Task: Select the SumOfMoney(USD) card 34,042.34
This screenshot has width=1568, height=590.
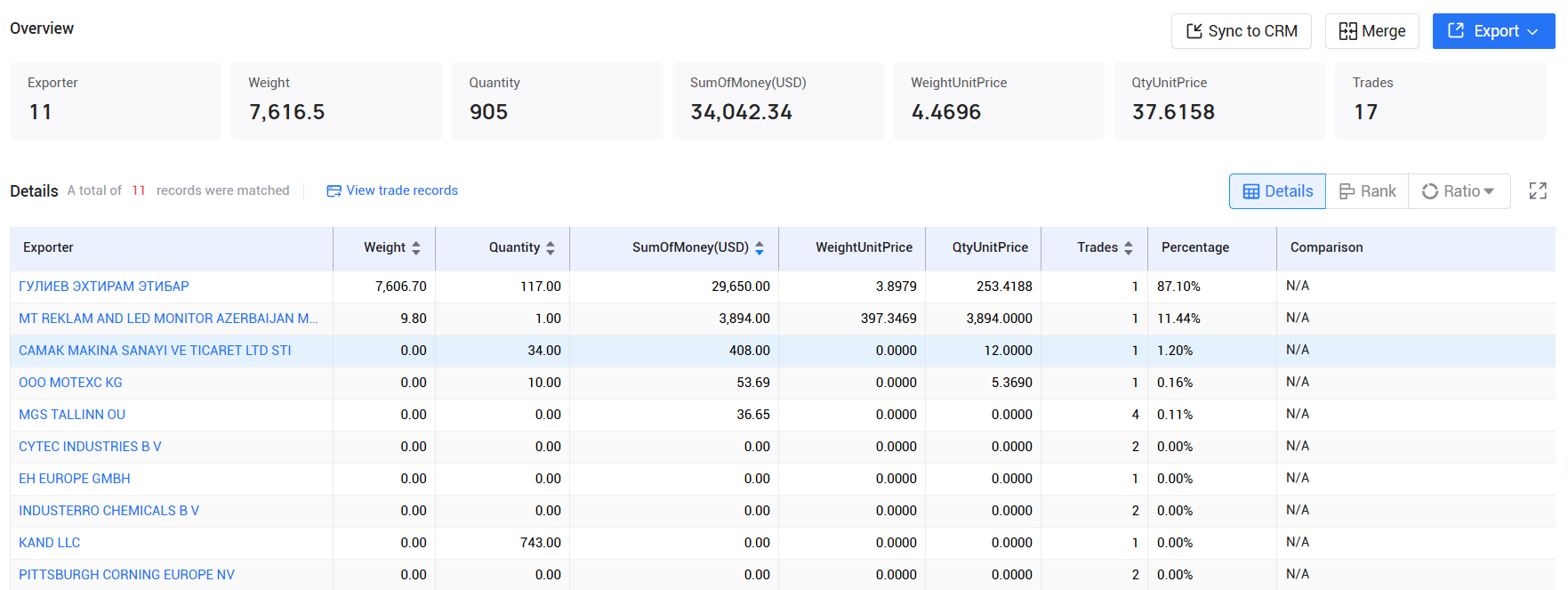Action: coord(778,101)
